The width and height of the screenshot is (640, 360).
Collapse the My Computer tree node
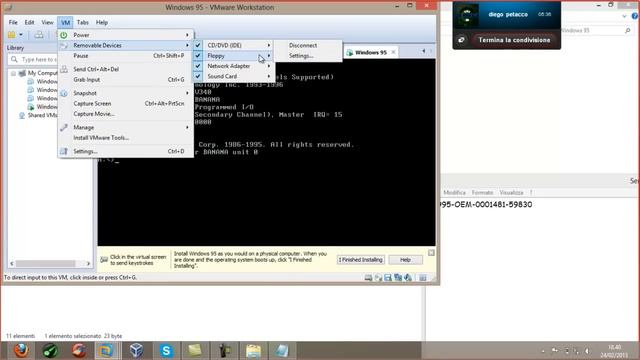13,73
